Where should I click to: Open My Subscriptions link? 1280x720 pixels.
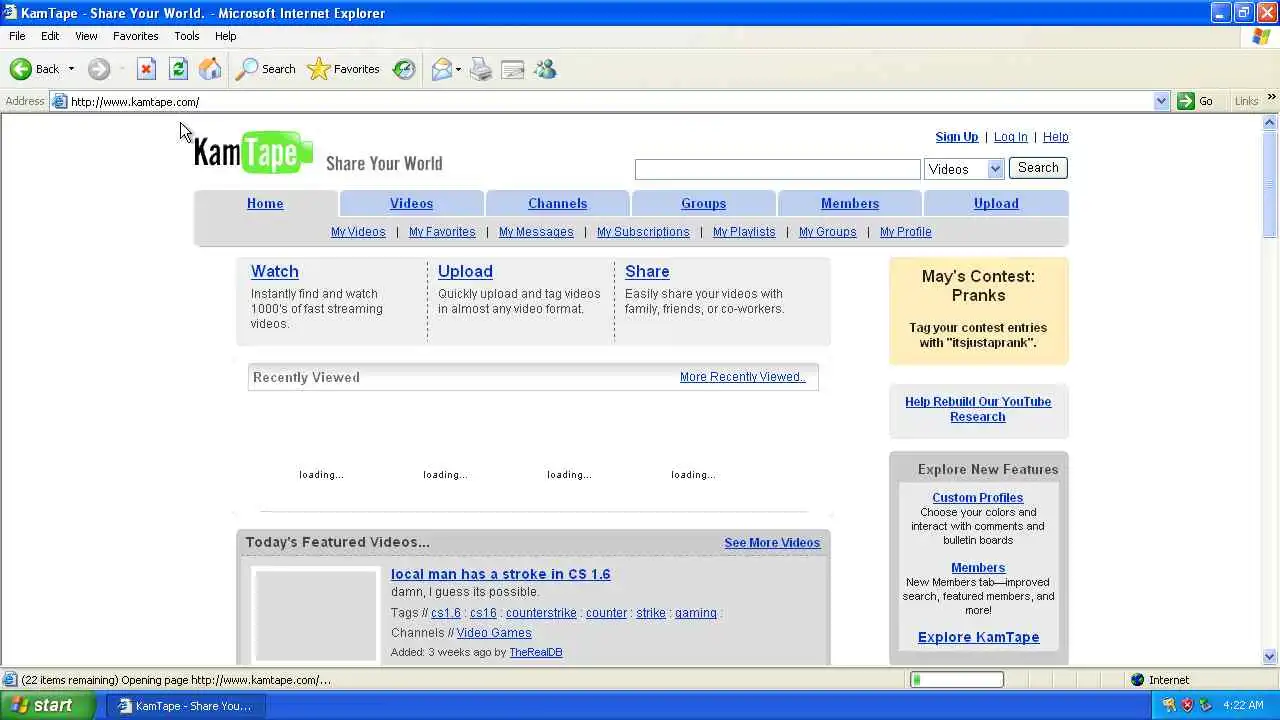(643, 232)
